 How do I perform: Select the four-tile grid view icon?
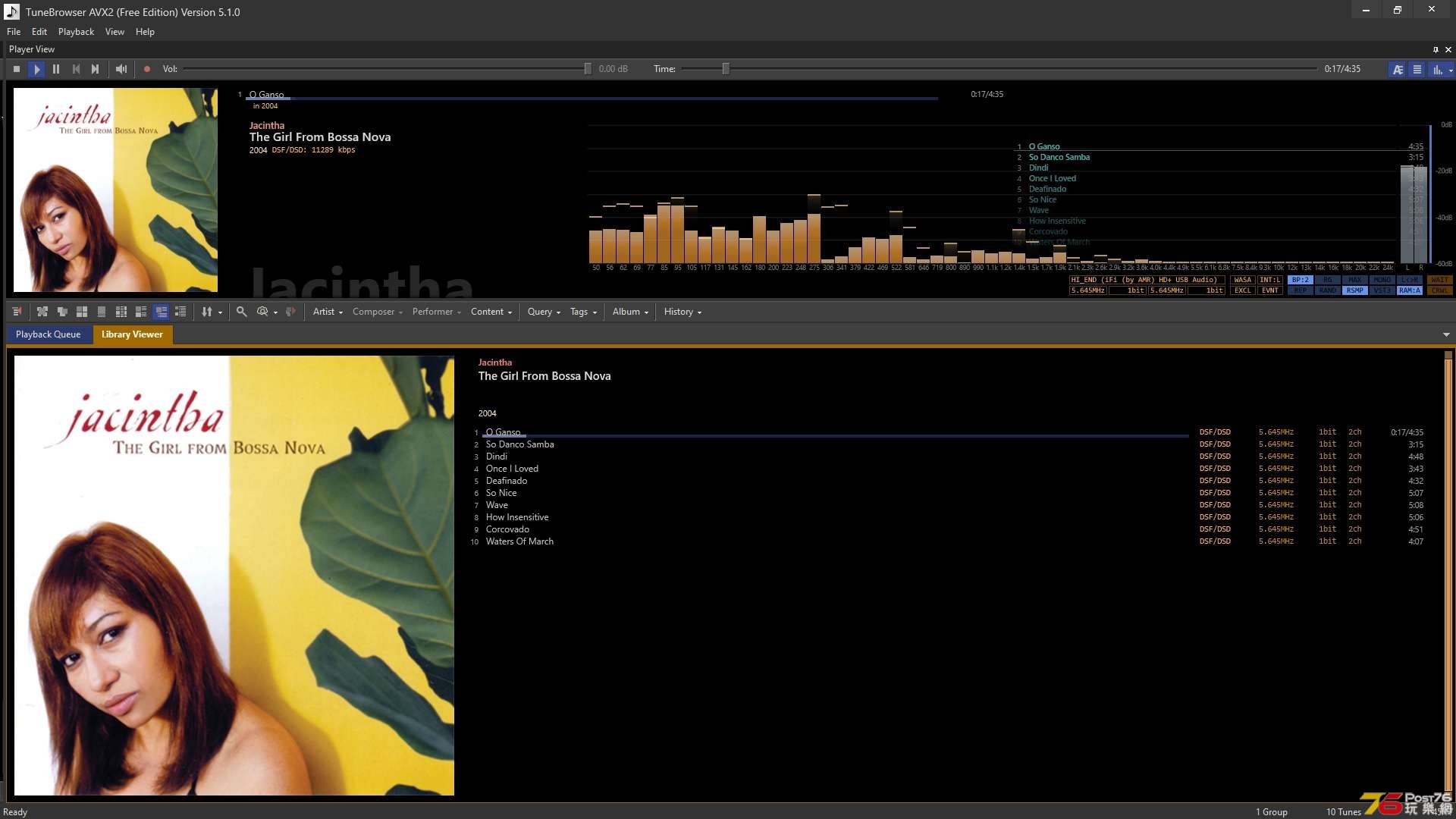coord(82,312)
